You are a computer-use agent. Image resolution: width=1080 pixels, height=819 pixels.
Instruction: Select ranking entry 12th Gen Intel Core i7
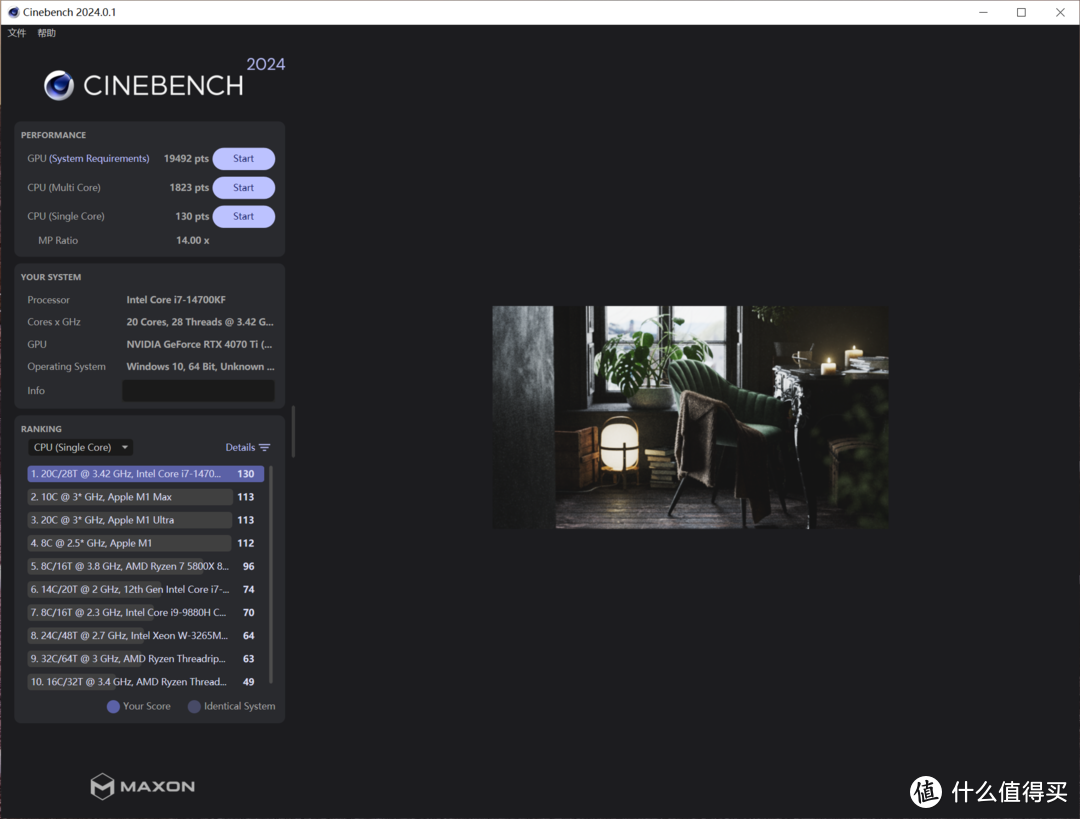point(145,590)
